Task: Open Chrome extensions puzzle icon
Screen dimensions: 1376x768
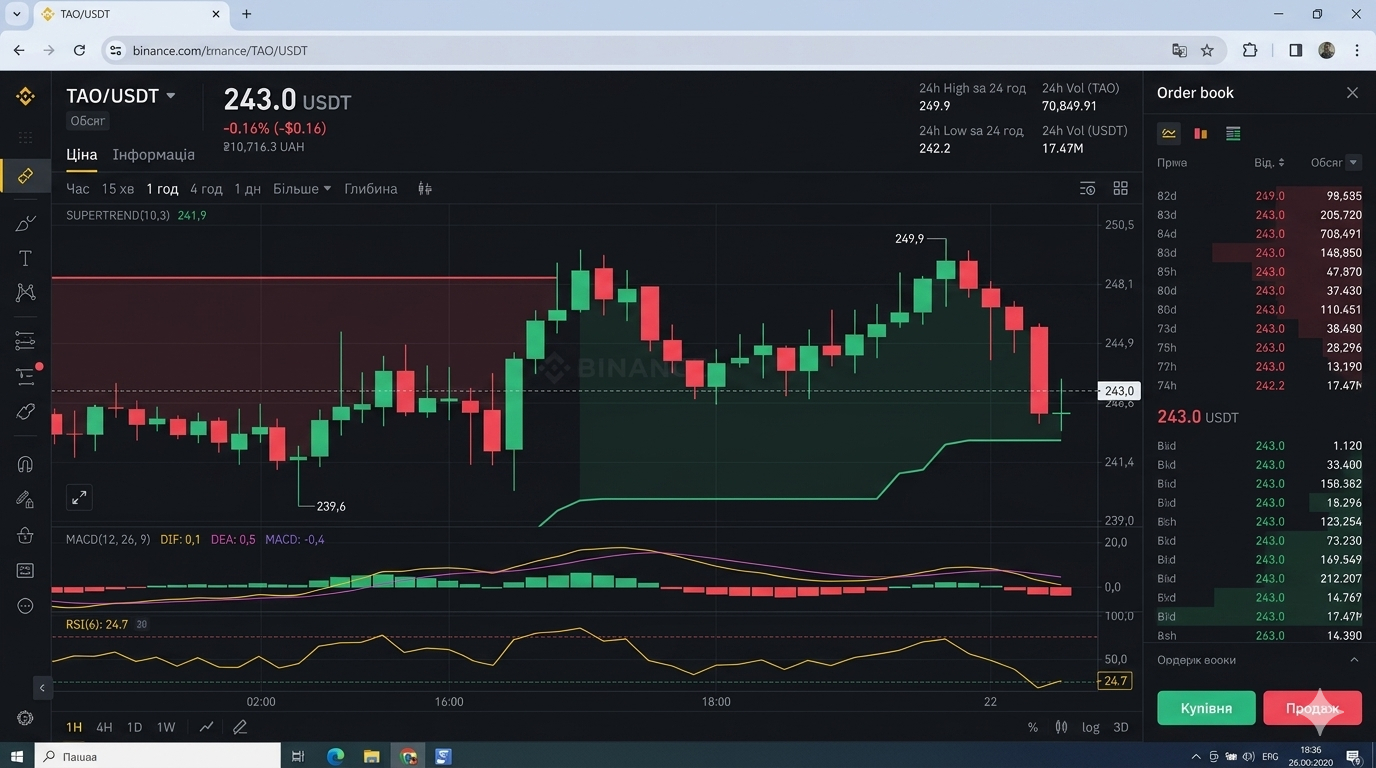Action: [x=1250, y=50]
